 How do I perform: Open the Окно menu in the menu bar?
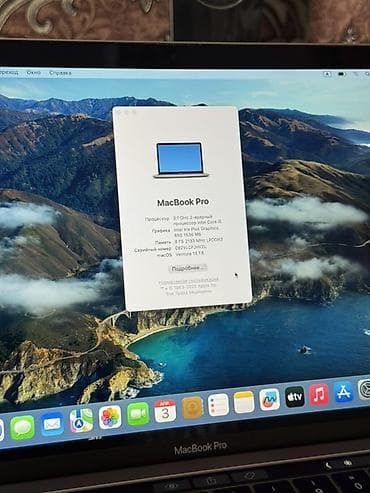pyautogui.click(x=34, y=72)
